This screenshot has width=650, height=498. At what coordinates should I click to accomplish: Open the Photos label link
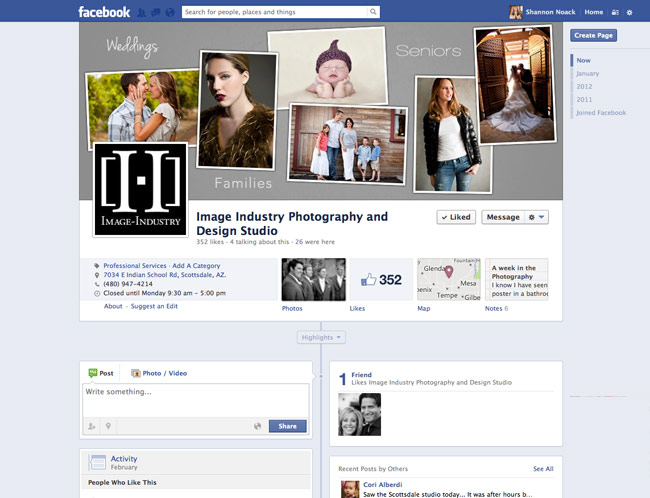[x=292, y=309]
